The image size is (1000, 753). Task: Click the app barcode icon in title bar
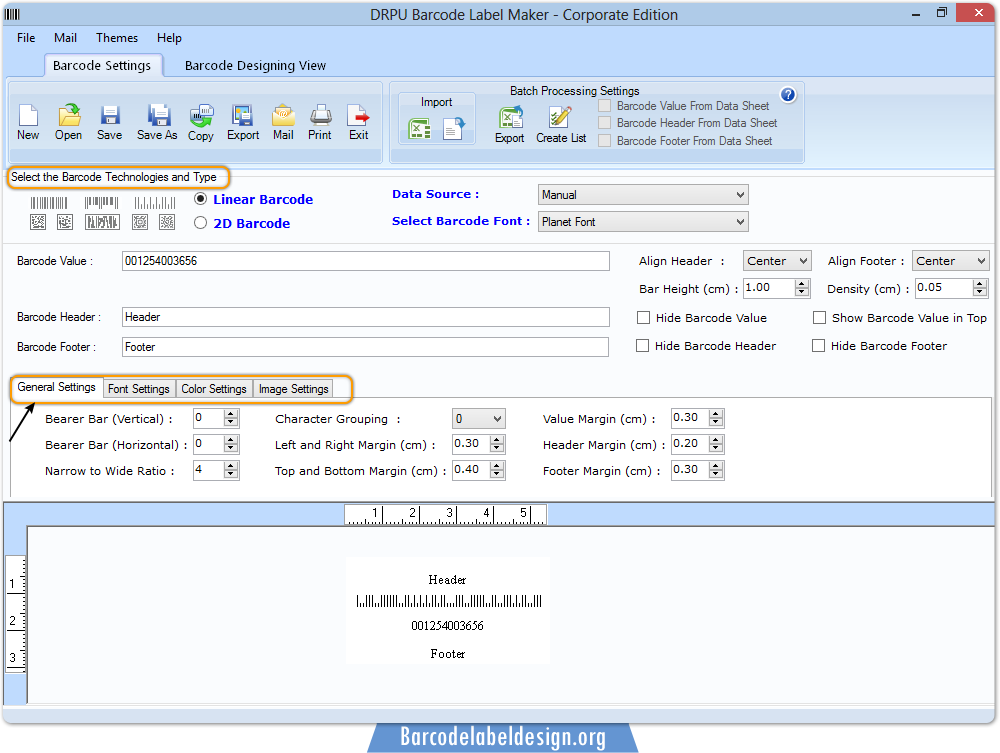click(13, 14)
